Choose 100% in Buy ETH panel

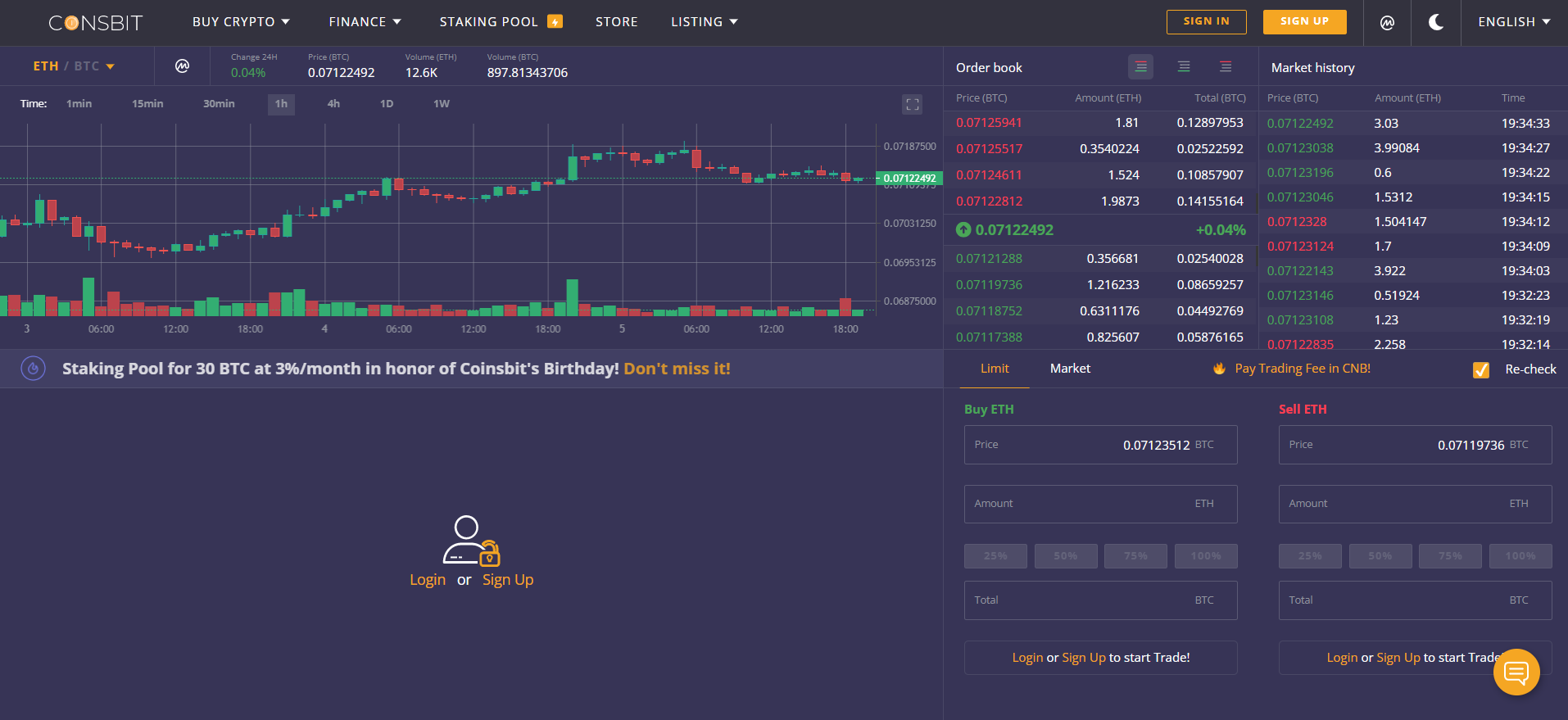[1206, 556]
